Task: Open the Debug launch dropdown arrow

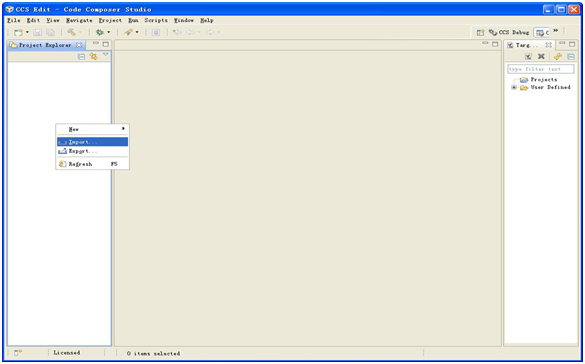Action: (x=109, y=32)
